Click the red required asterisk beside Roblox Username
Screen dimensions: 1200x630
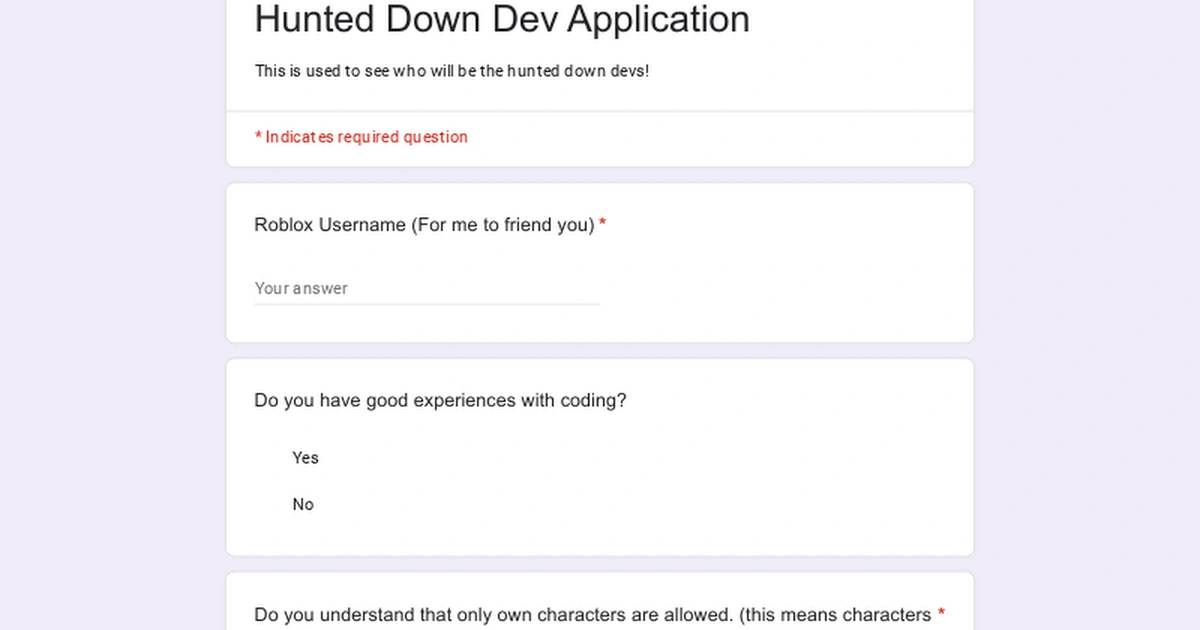coord(602,224)
